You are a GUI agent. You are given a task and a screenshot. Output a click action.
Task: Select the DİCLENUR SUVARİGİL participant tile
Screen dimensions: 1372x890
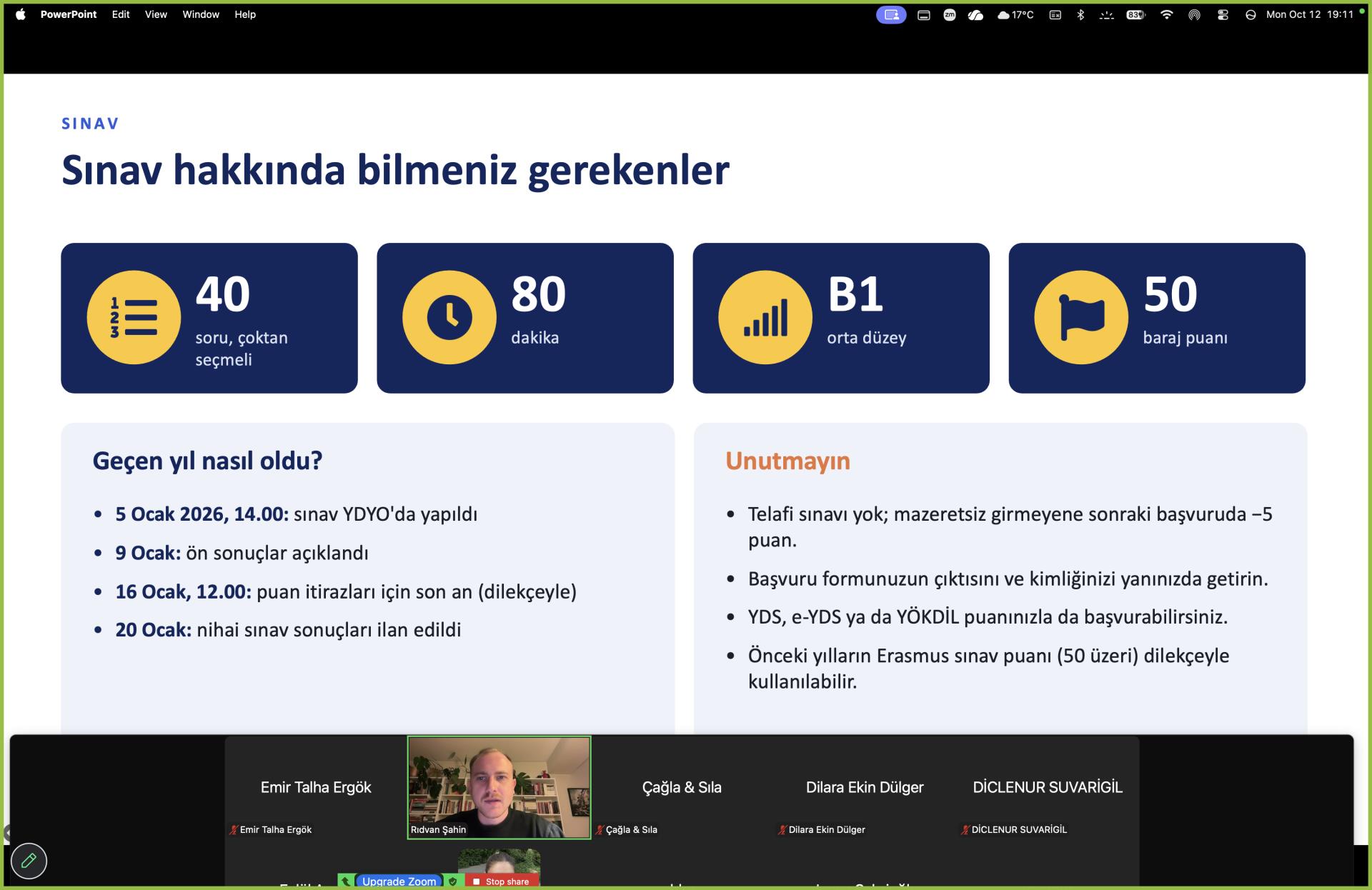1048,787
